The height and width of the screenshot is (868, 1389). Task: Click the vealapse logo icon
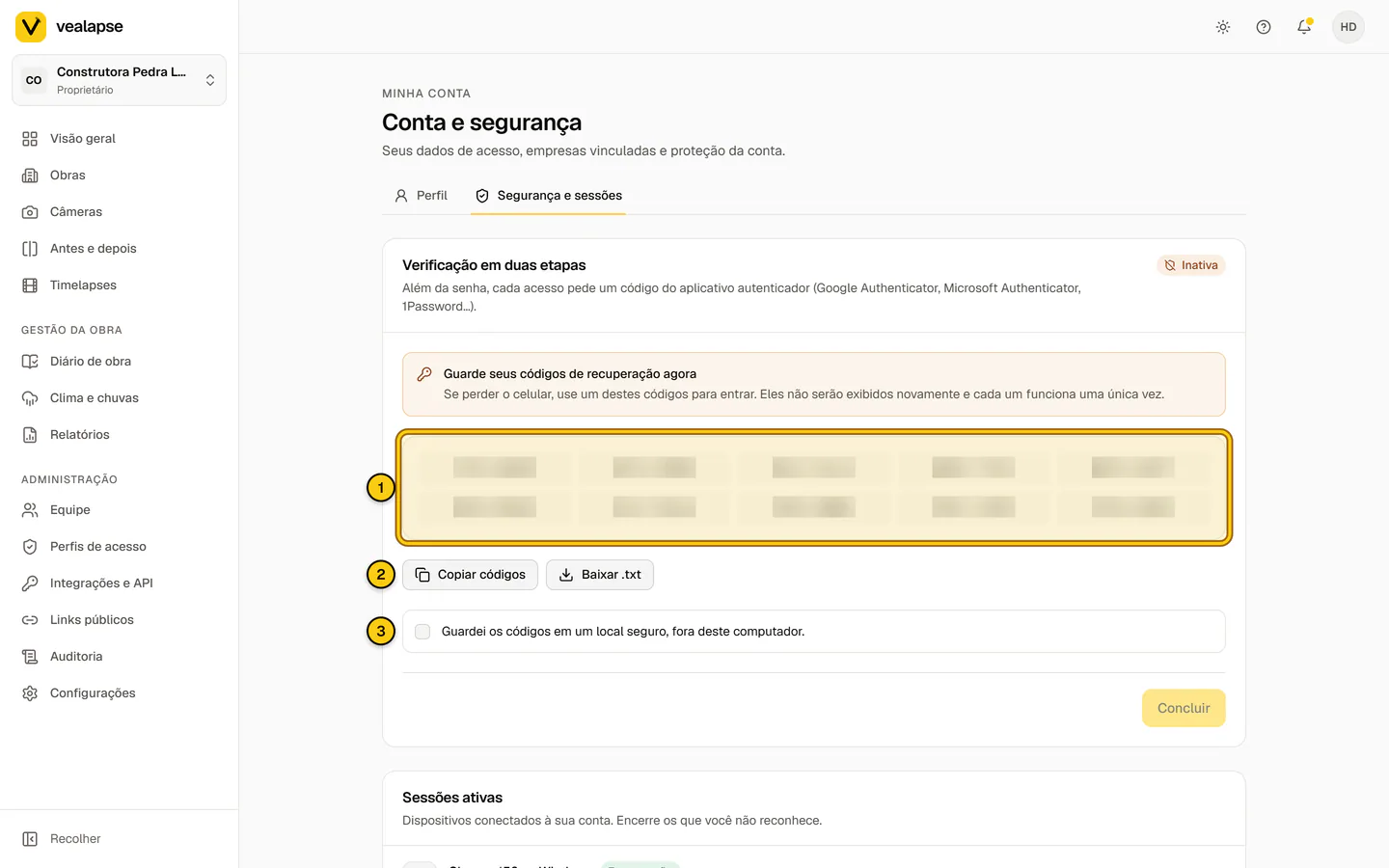coord(31,27)
